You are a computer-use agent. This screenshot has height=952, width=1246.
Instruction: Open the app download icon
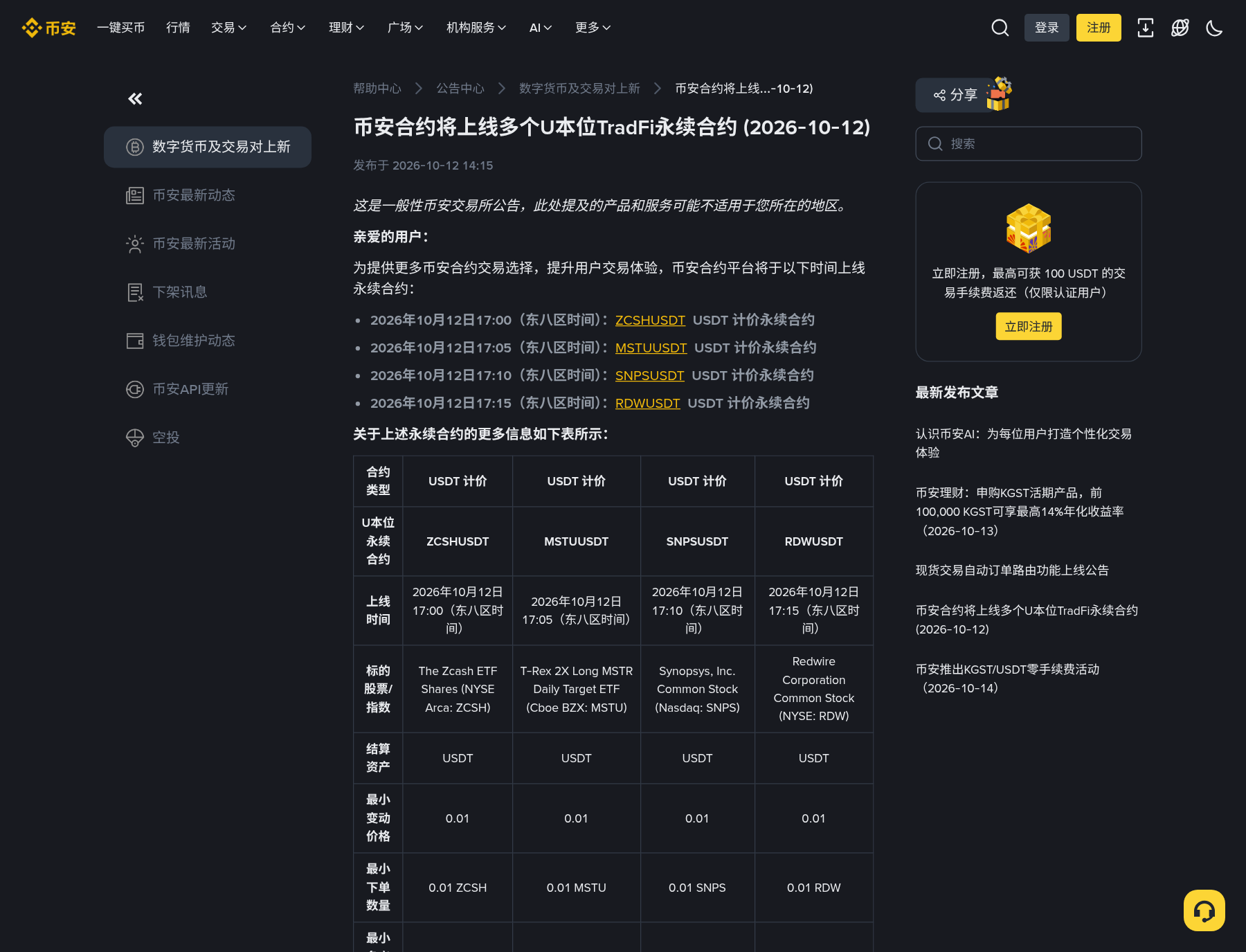(1146, 28)
